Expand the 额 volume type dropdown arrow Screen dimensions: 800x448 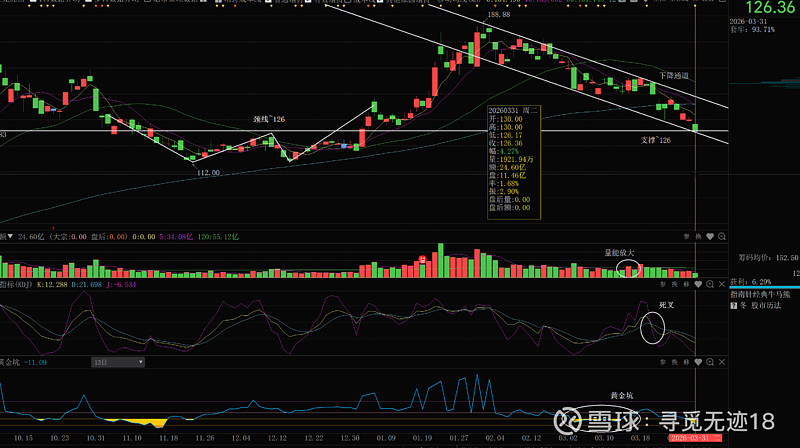point(10,237)
